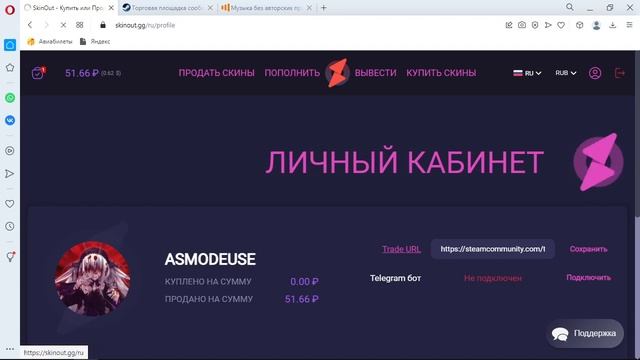
Task: Open ПРОДАТЬ СКИНЫ menu item
Action: (216, 73)
